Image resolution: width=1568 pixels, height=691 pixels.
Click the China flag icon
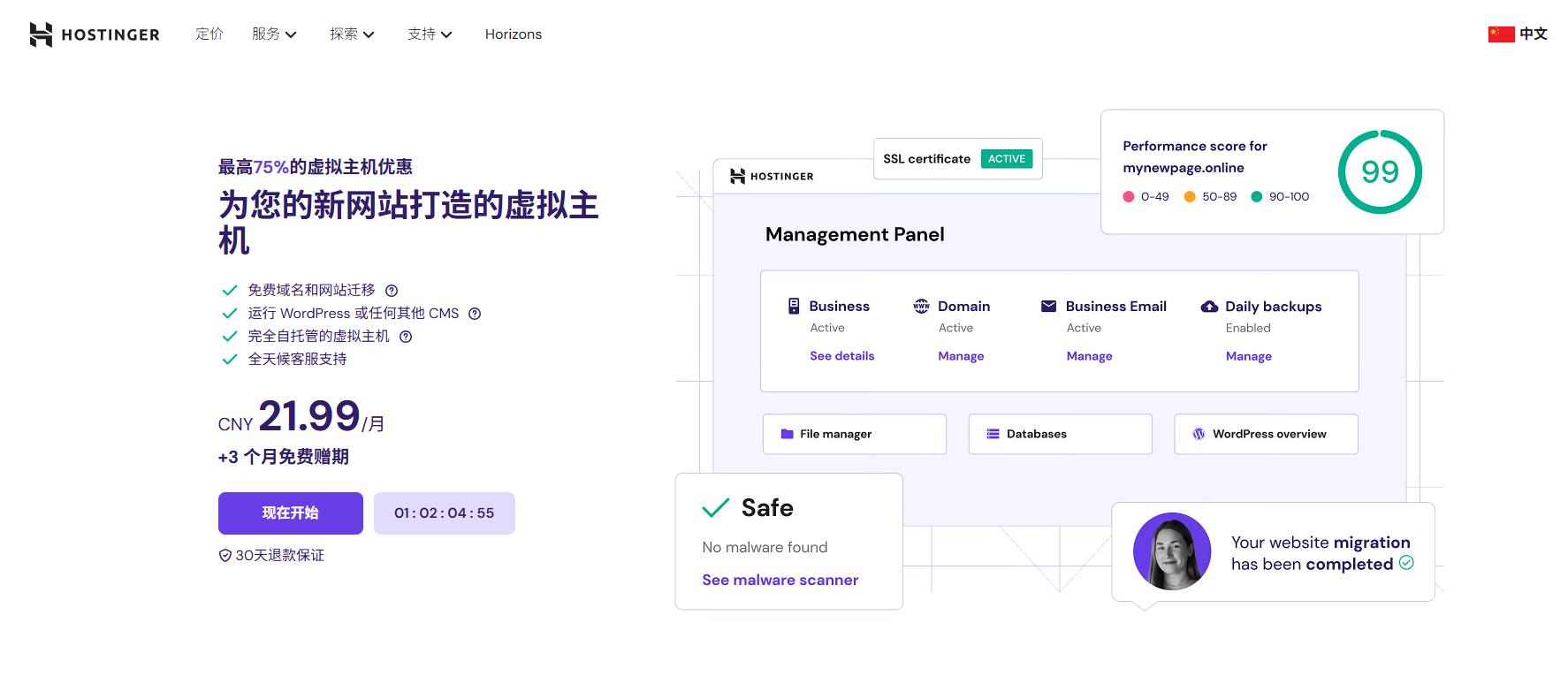click(1501, 34)
